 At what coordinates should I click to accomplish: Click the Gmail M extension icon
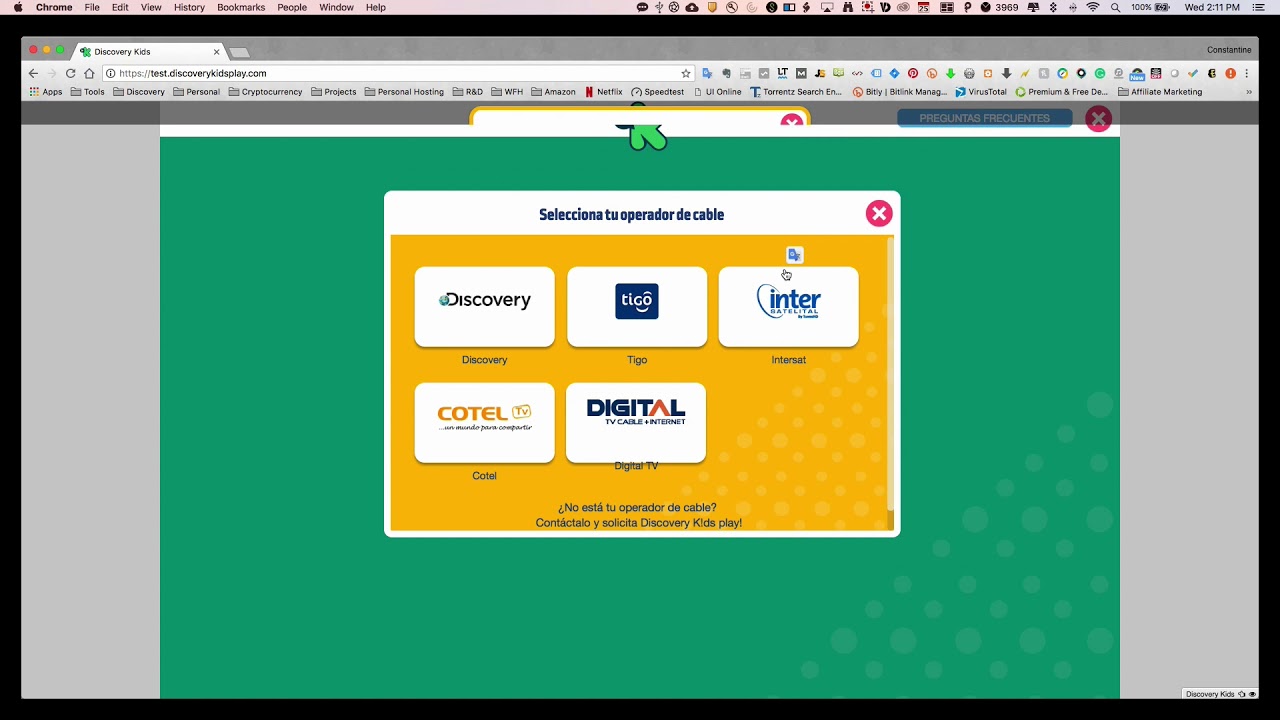coord(801,73)
